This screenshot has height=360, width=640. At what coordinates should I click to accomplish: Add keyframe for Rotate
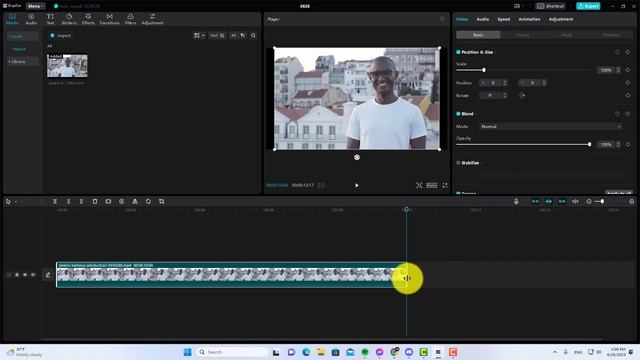(628, 96)
